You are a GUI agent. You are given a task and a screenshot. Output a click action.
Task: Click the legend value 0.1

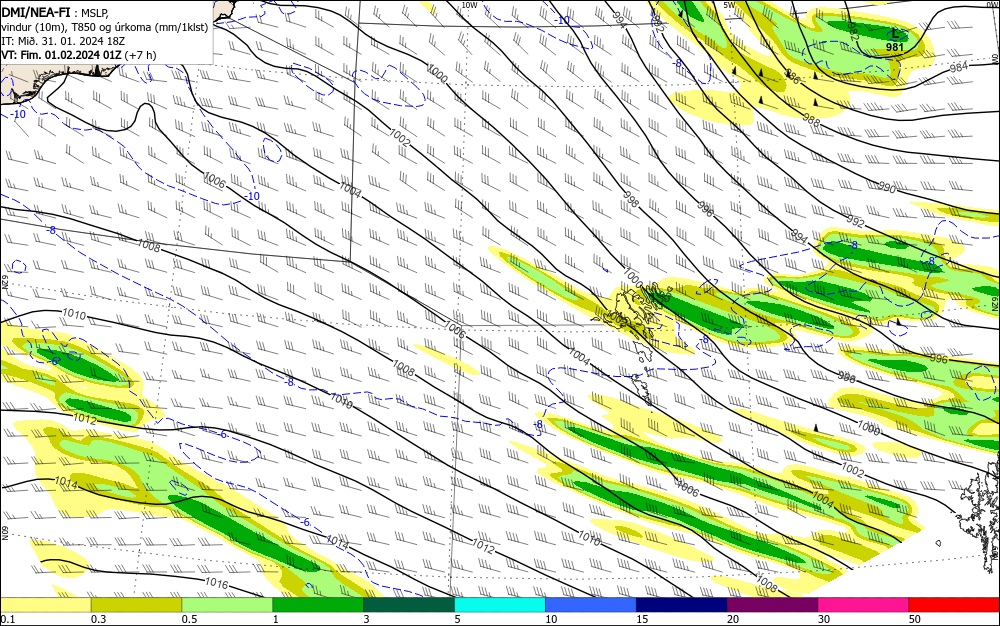point(8,619)
